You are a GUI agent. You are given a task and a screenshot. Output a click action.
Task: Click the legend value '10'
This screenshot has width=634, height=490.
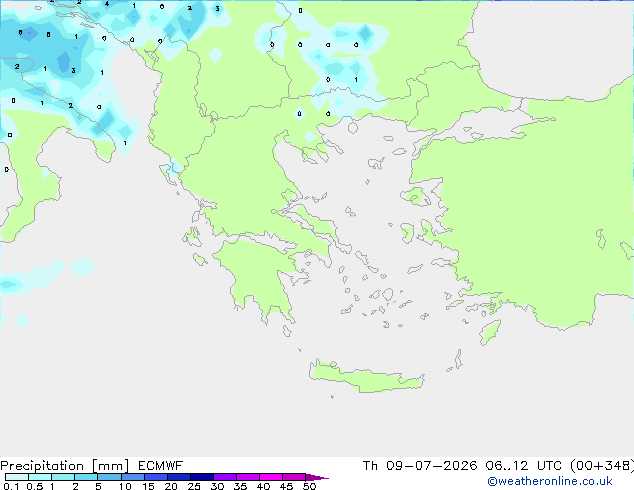click(125, 486)
